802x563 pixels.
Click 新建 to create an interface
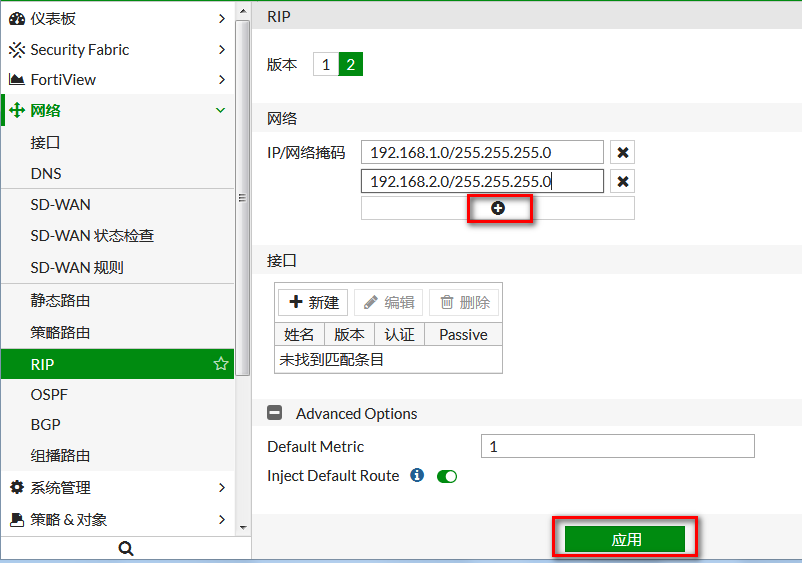coord(313,302)
